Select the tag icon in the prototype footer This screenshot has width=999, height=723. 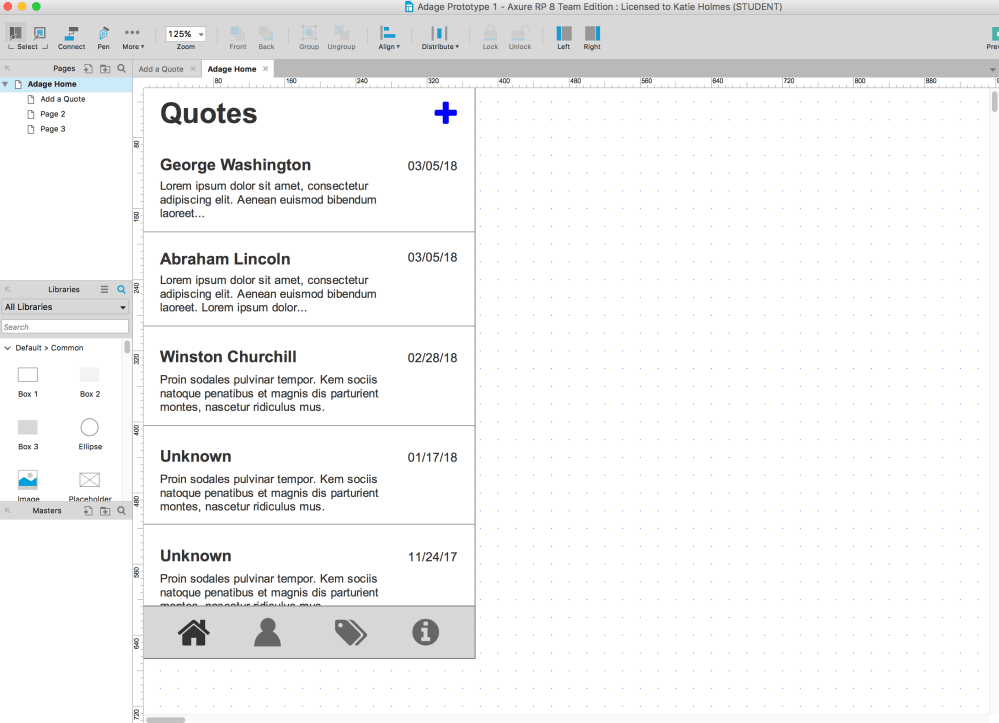coord(350,631)
